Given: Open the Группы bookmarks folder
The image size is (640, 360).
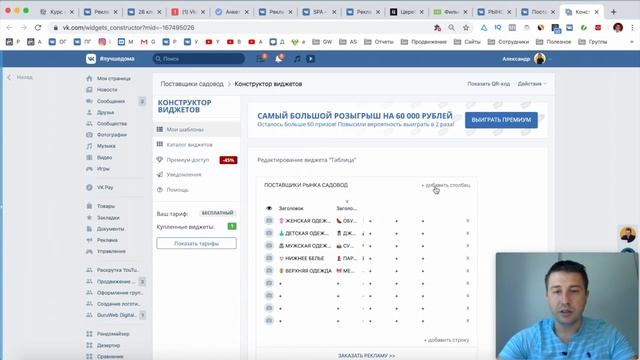Looking at the screenshot, I should [593, 42].
